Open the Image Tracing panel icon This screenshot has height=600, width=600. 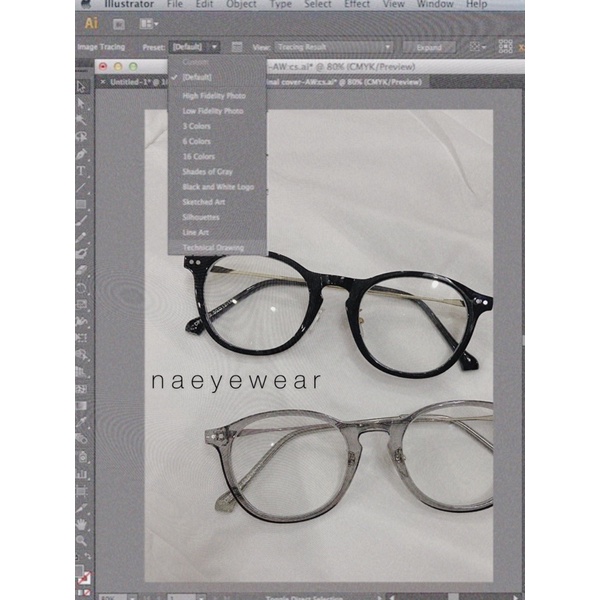point(237,47)
